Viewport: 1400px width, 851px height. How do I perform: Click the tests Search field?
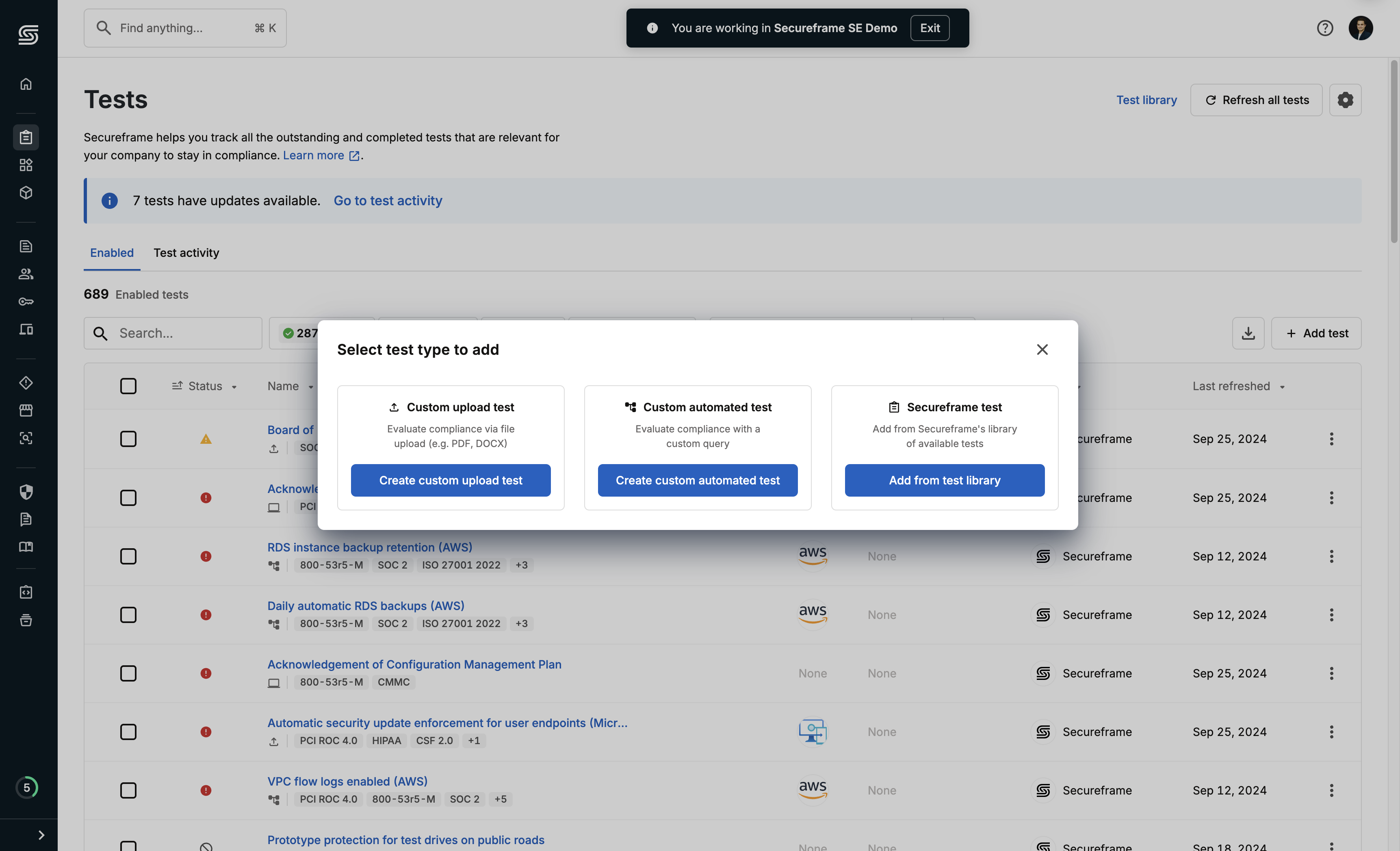click(173, 333)
